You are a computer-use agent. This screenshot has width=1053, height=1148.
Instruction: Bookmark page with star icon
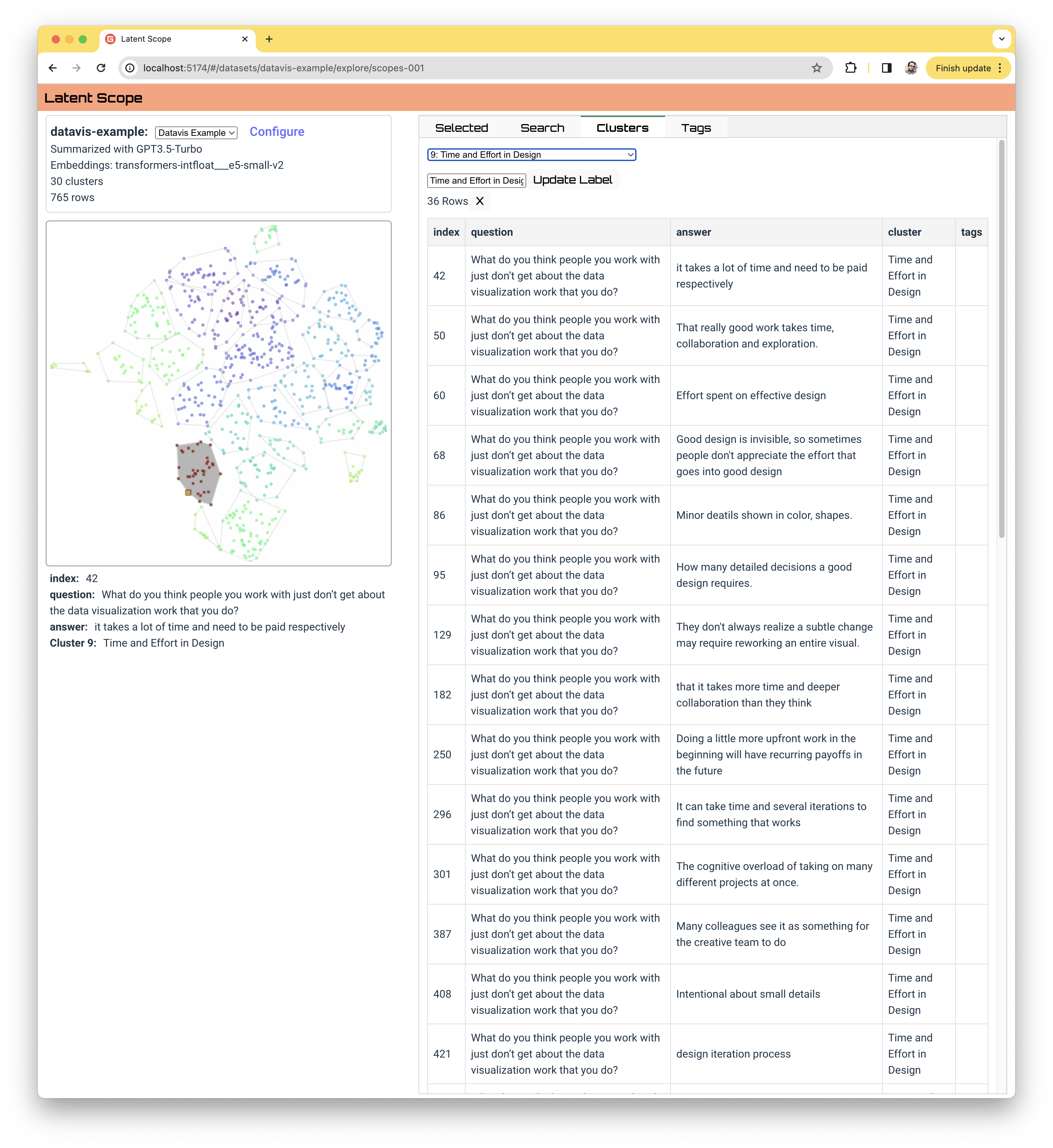click(x=816, y=68)
